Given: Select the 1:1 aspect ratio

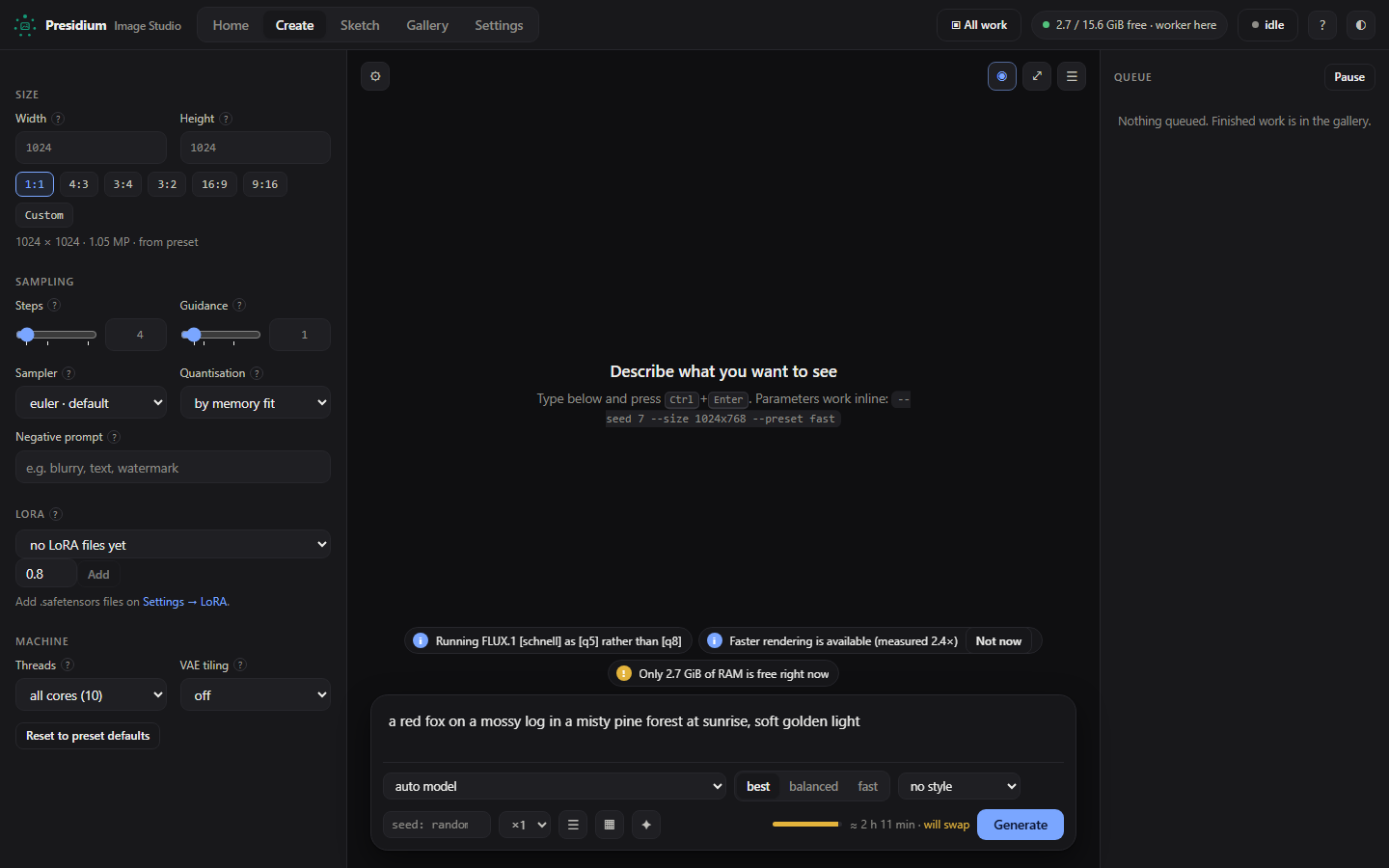Looking at the screenshot, I should [x=35, y=184].
